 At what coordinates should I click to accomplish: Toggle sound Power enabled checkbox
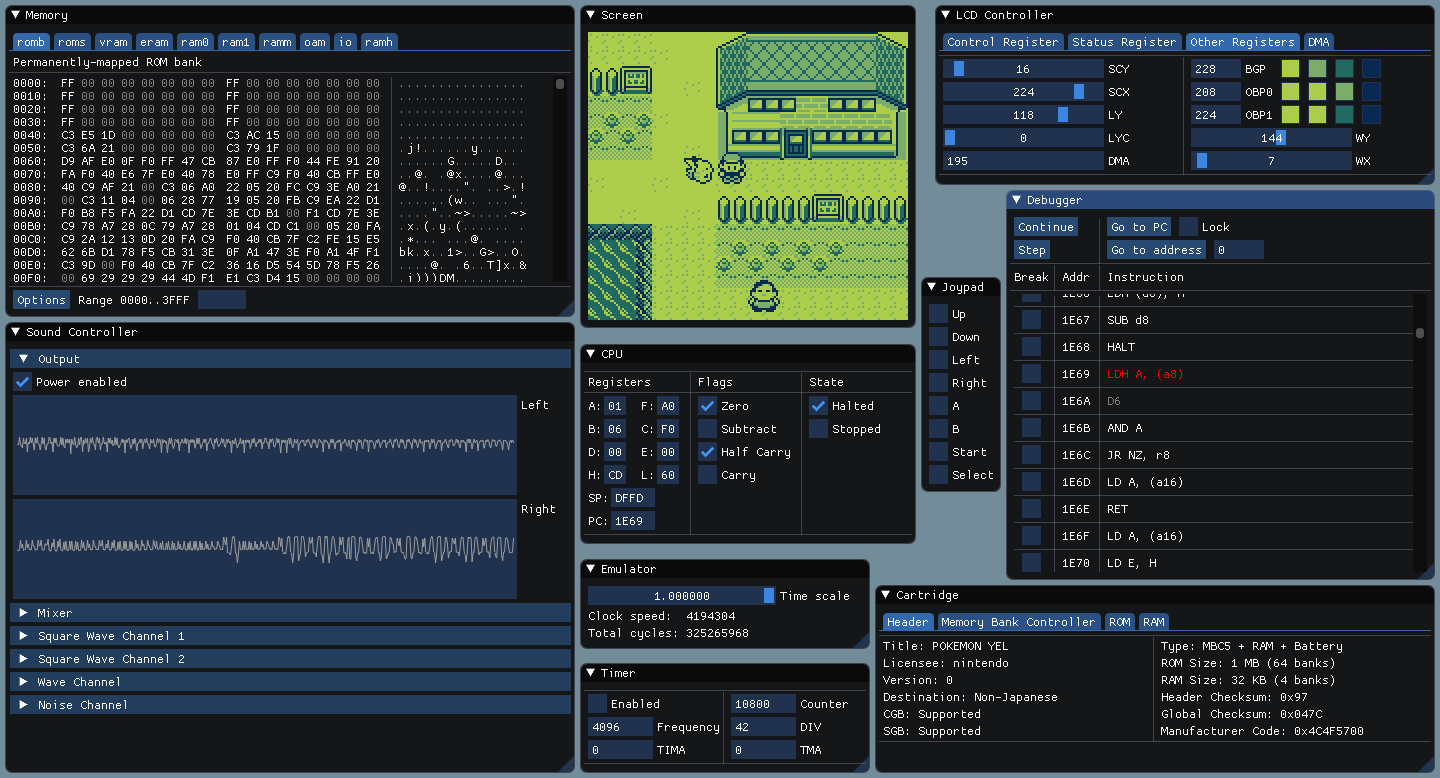[x=22, y=382]
